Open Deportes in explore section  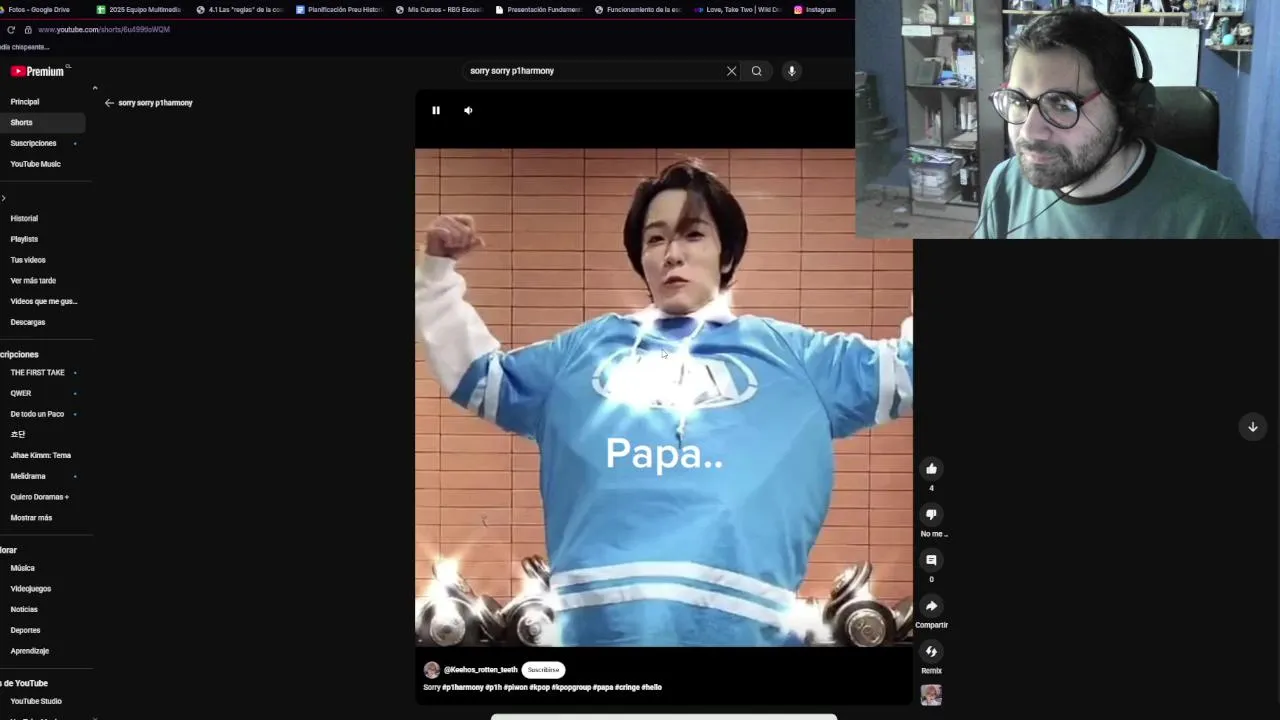pos(26,630)
